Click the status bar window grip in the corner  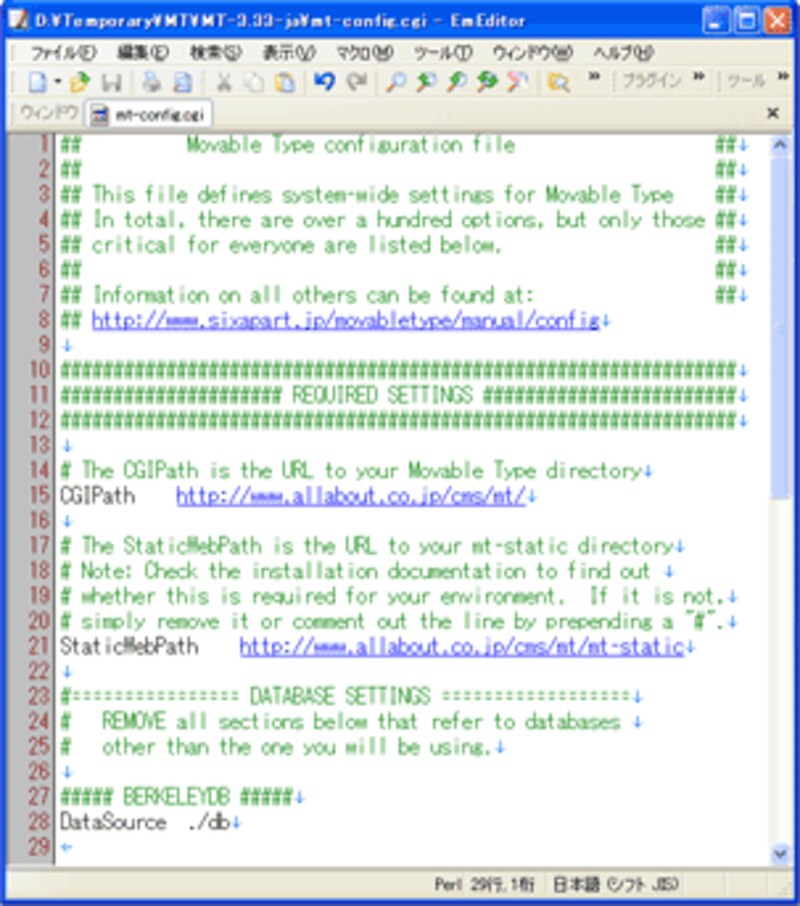783,888
